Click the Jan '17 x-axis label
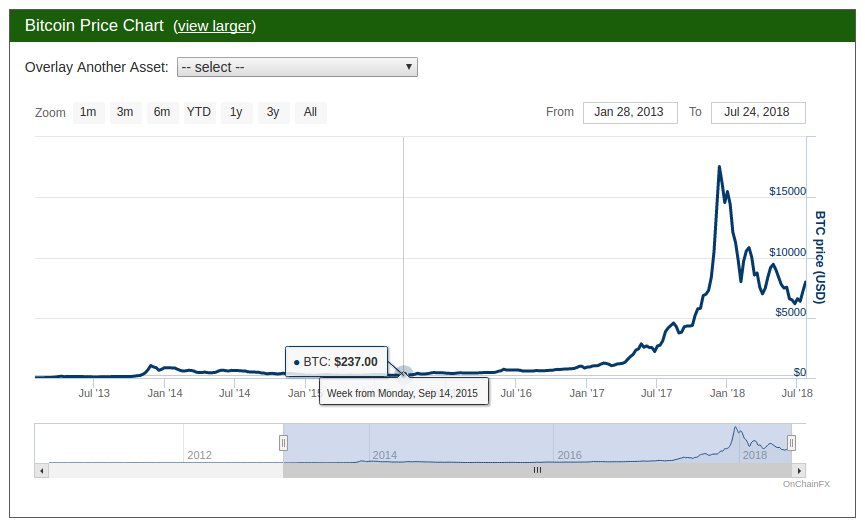 pos(586,393)
